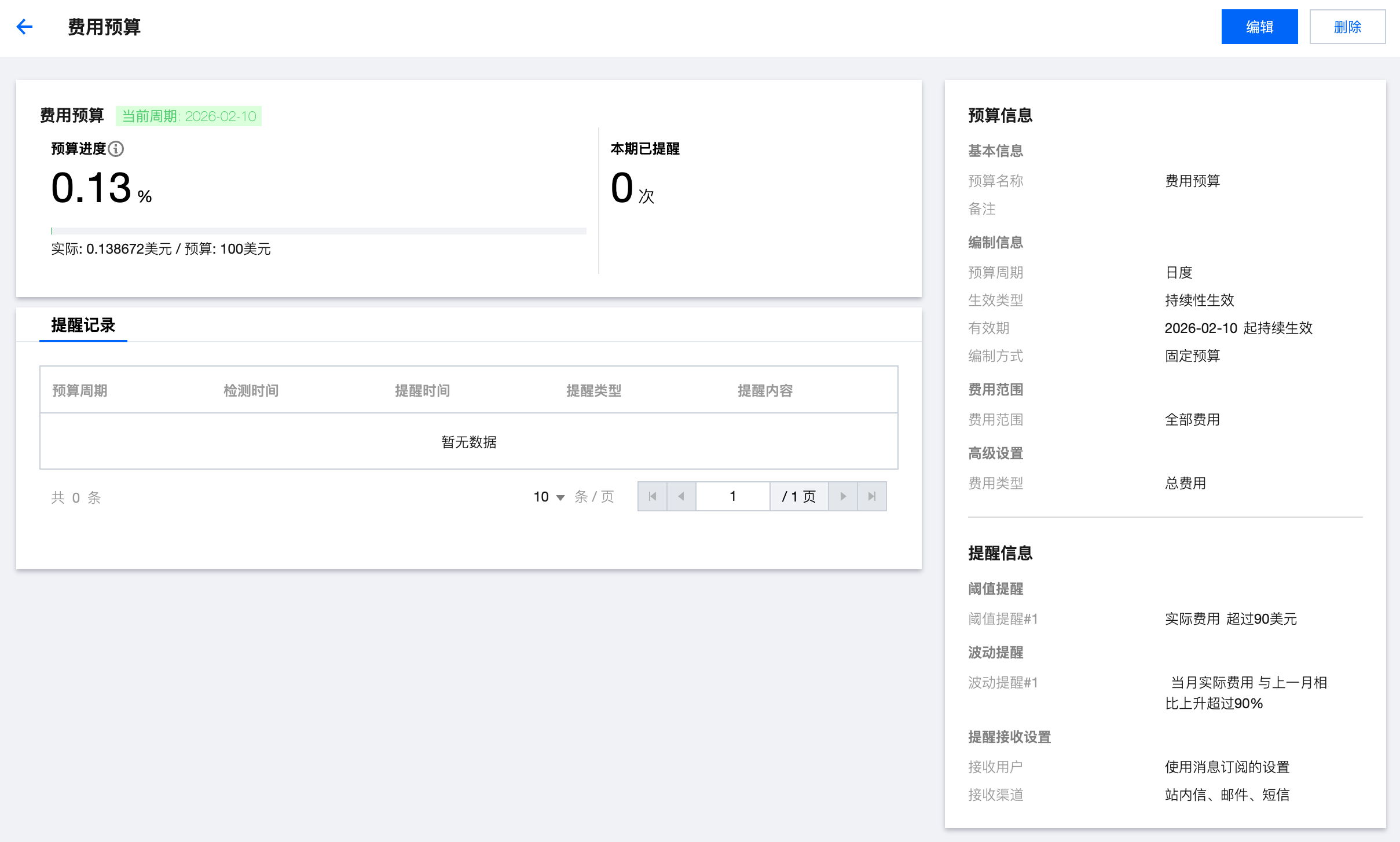The image size is (1400, 842).
Task: Click the 提醒时间 column header
Action: tap(423, 391)
